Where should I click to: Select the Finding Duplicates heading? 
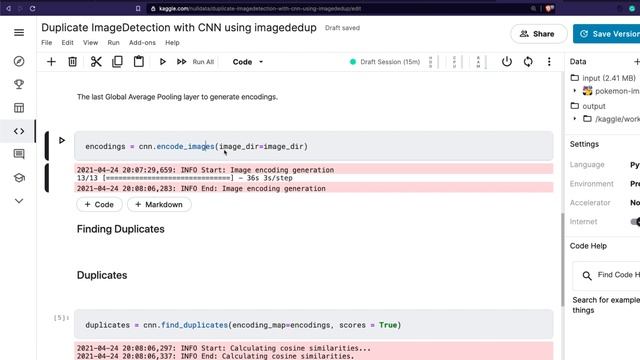point(121,229)
